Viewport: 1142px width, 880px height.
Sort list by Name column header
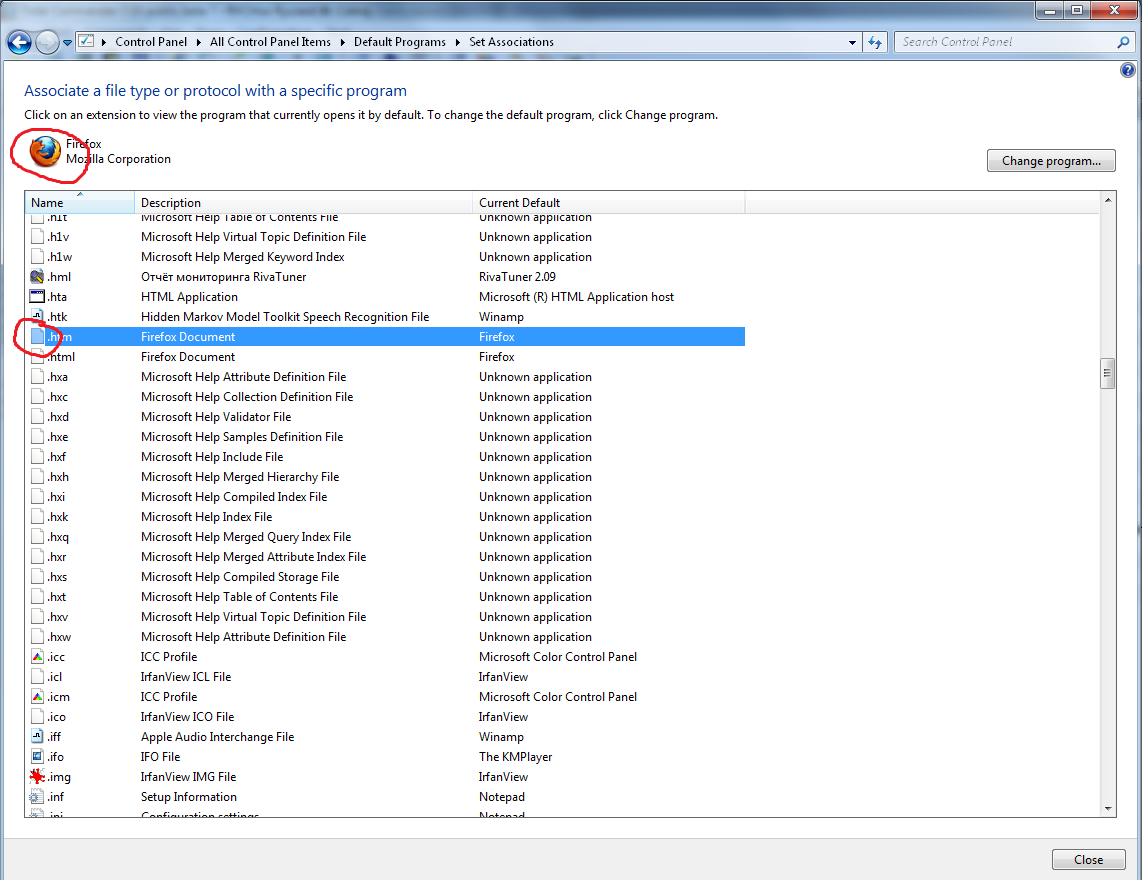(x=79, y=203)
